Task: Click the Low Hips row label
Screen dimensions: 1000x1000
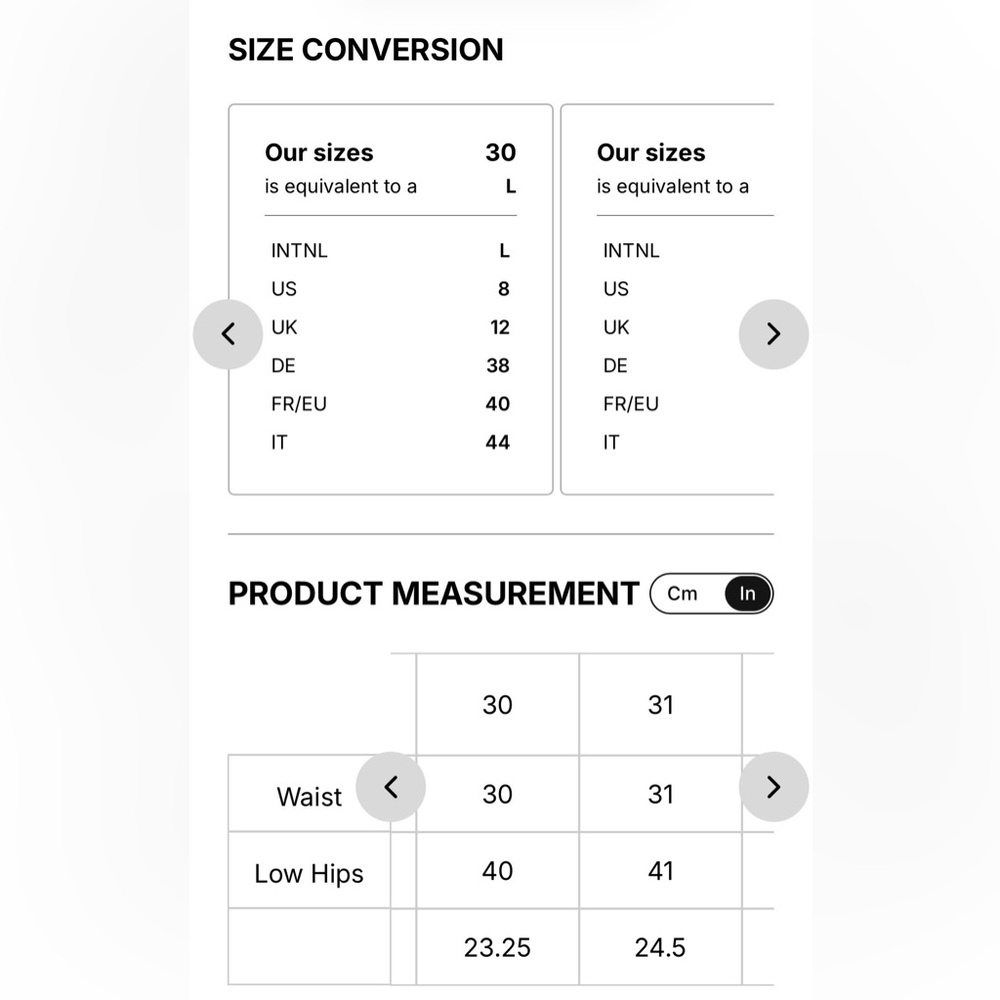Action: click(x=309, y=871)
